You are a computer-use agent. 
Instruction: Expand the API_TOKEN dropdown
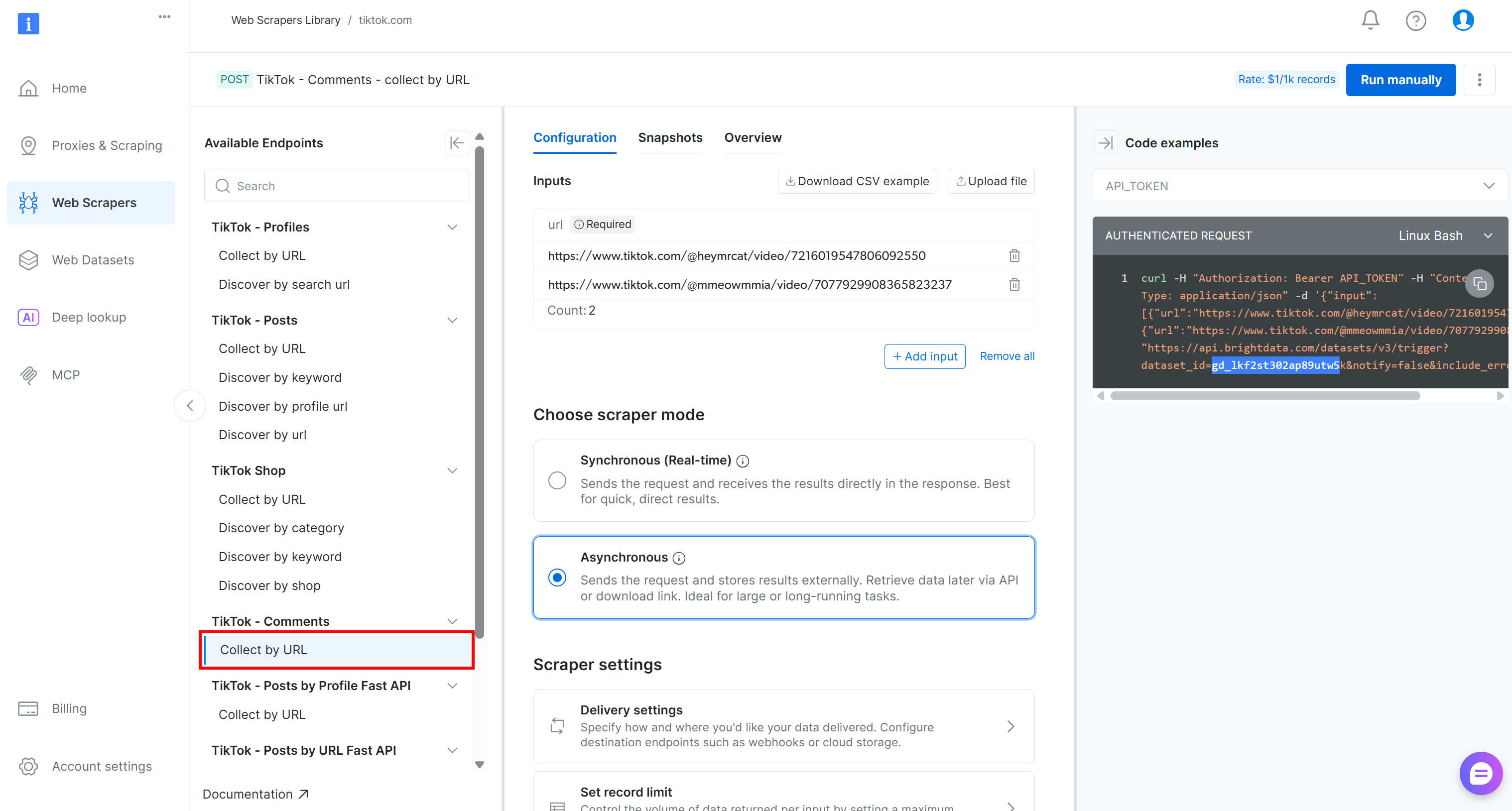pyautogui.click(x=1489, y=185)
